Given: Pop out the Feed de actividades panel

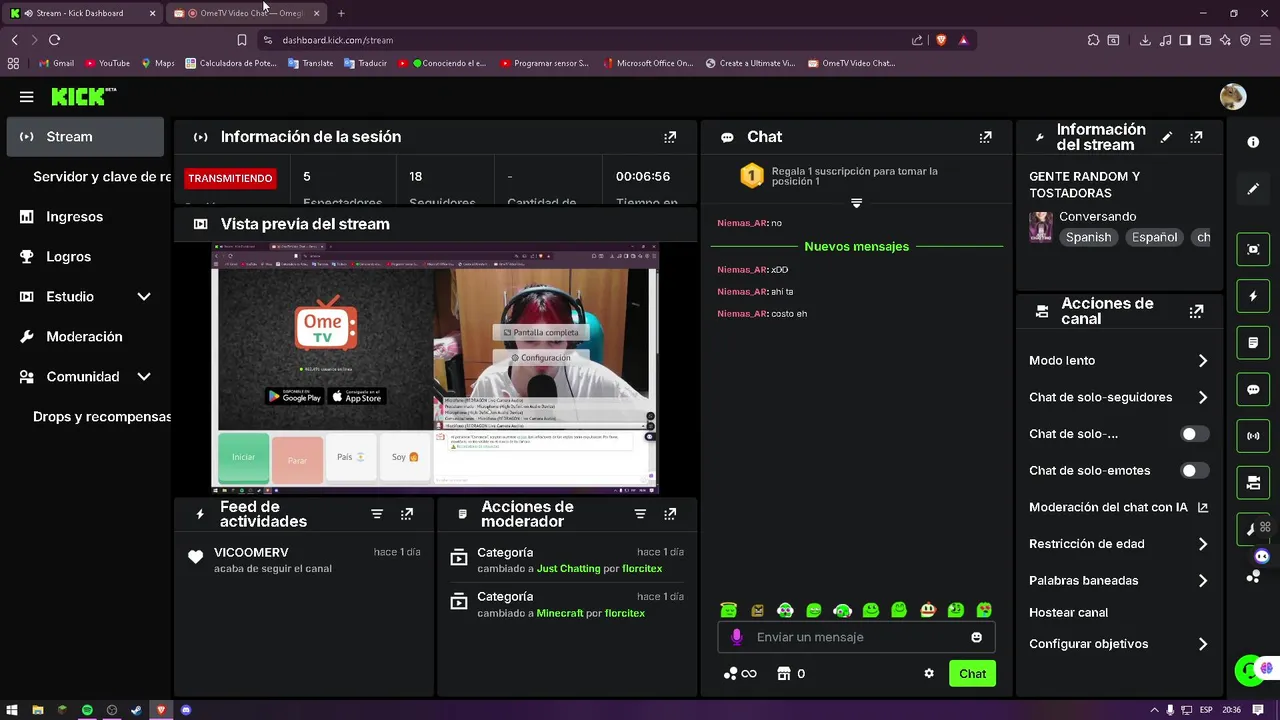Looking at the screenshot, I should point(407,514).
